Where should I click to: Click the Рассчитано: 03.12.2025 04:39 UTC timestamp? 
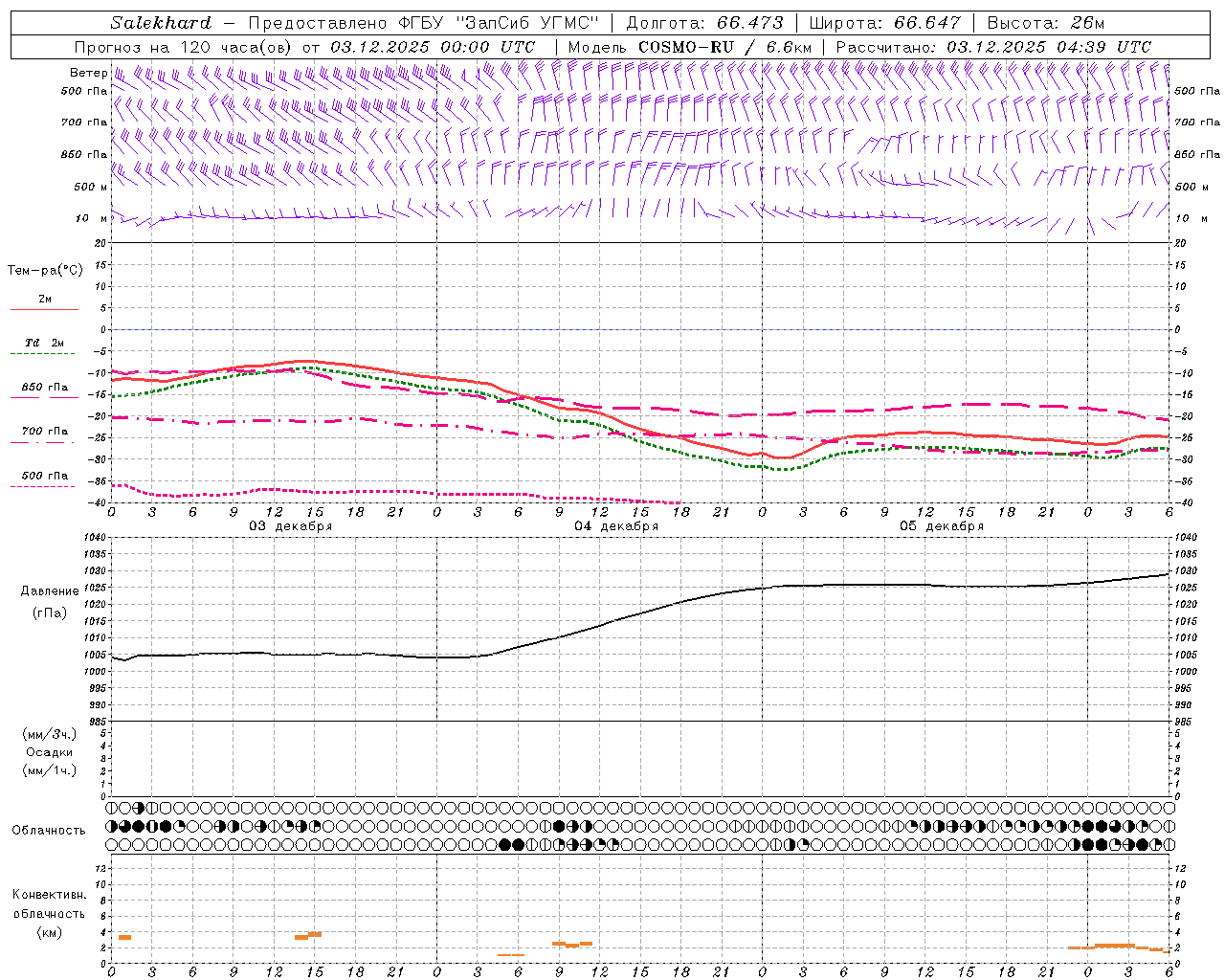(x=993, y=47)
